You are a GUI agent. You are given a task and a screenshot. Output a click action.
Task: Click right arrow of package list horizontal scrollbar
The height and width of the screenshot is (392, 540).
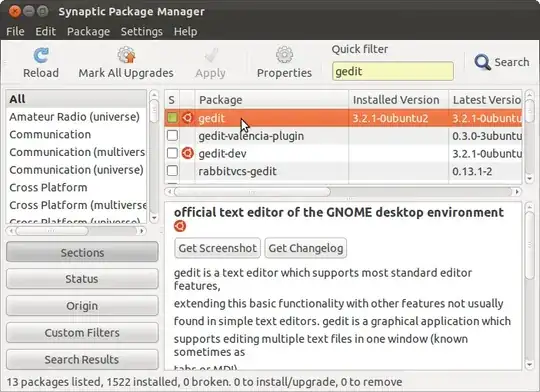point(517,192)
